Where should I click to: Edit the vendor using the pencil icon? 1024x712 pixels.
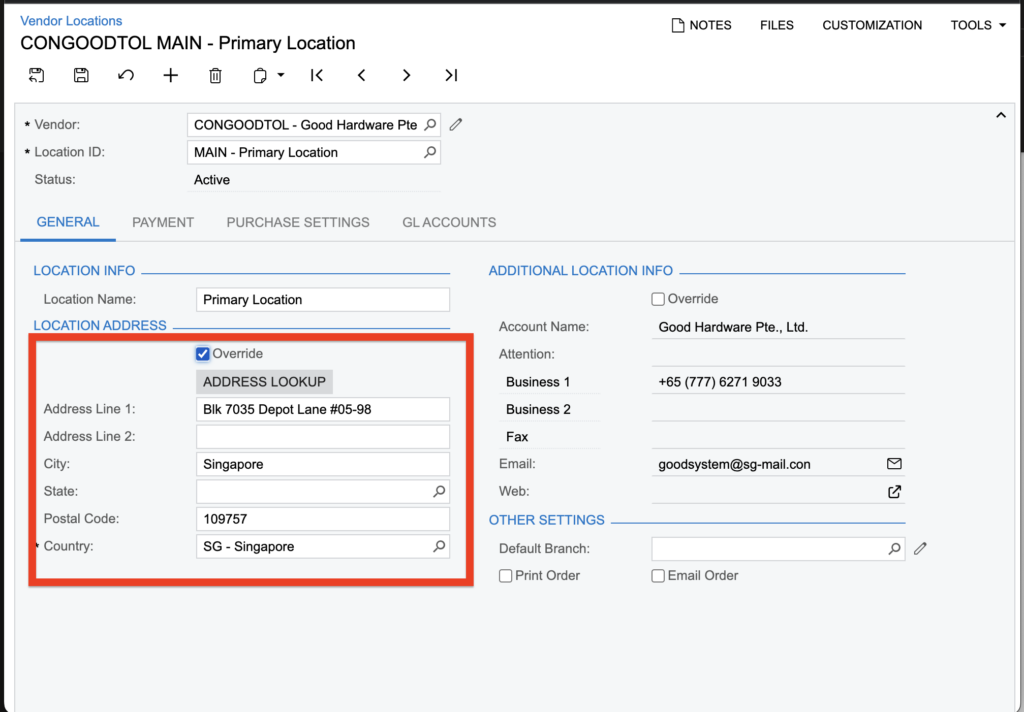tap(456, 125)
